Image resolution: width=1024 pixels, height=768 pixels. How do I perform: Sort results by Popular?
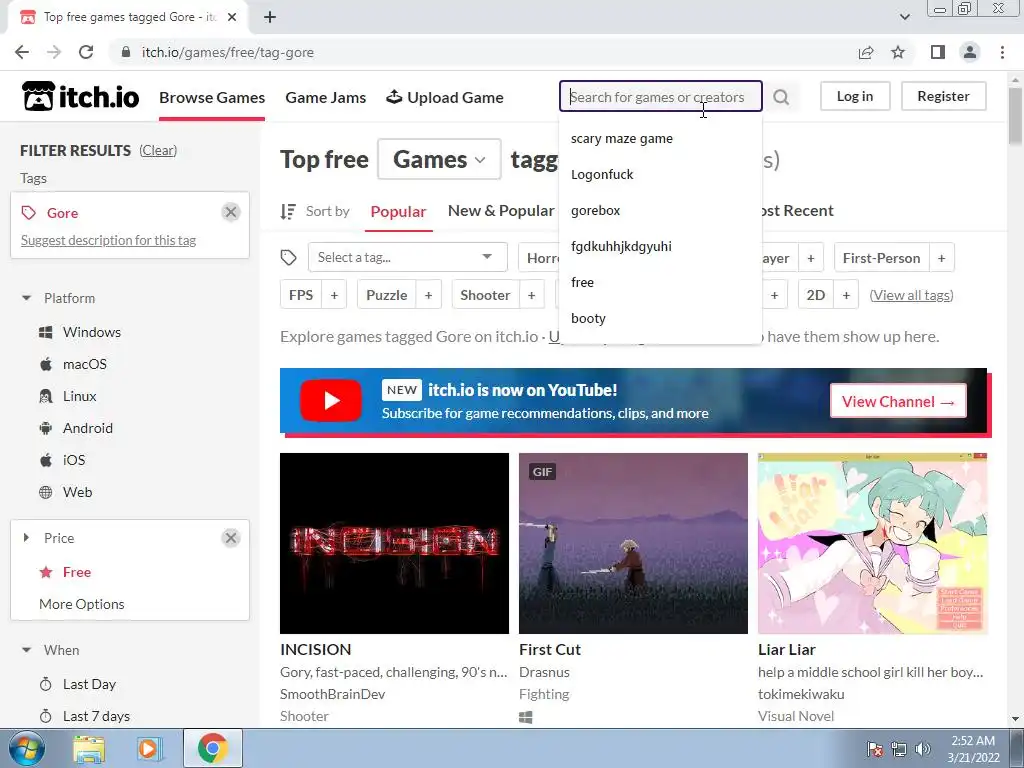click(x=398, y=212)
